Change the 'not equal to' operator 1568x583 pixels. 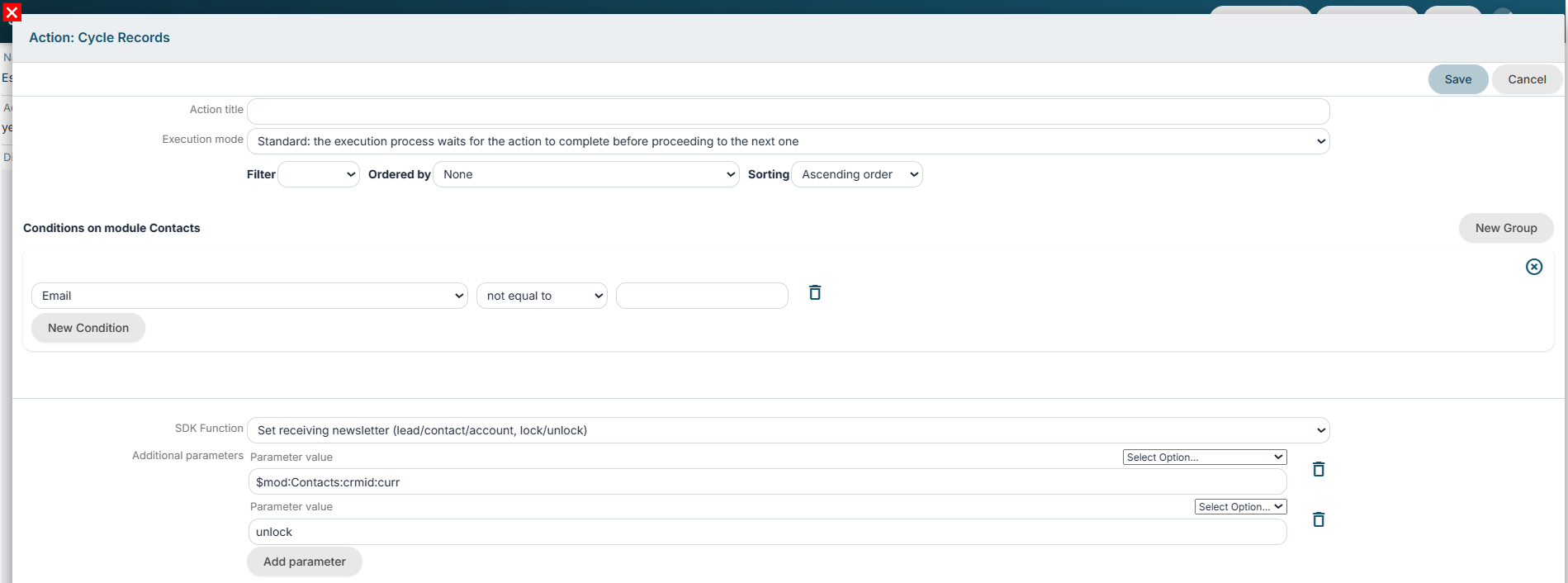(x=542, y=296)
